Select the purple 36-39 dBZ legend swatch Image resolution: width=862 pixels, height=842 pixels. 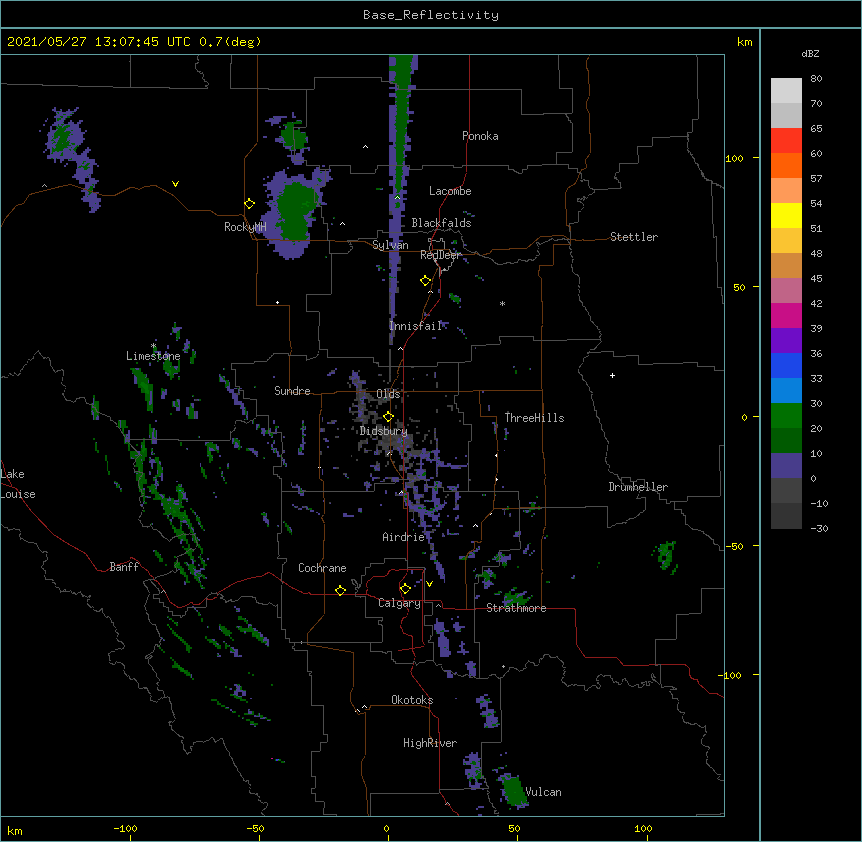click(786, 340)
